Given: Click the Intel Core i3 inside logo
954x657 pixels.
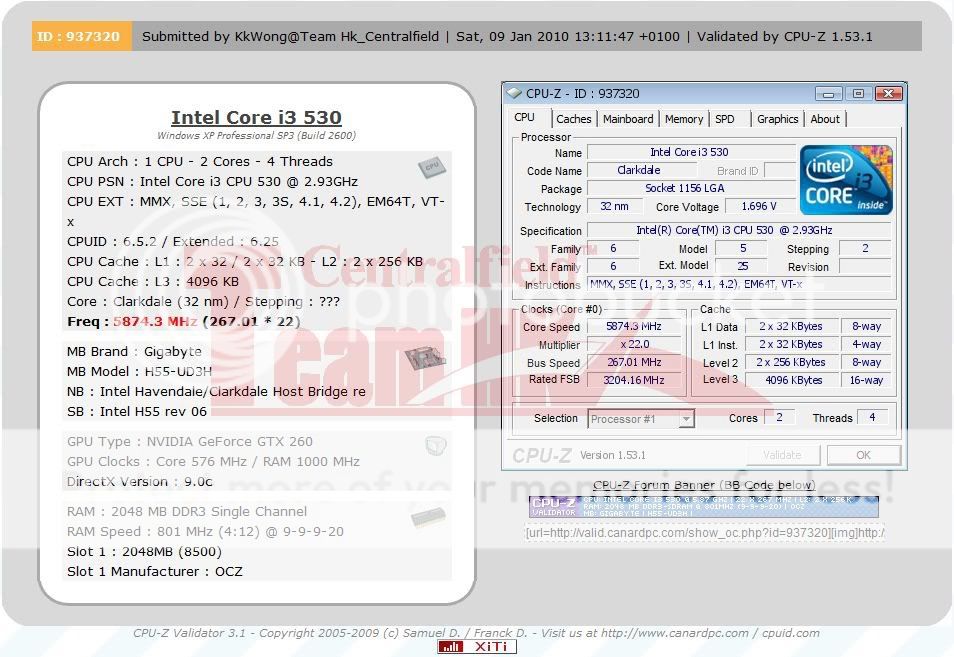Looking at the screenshot, I should [845, 179].
